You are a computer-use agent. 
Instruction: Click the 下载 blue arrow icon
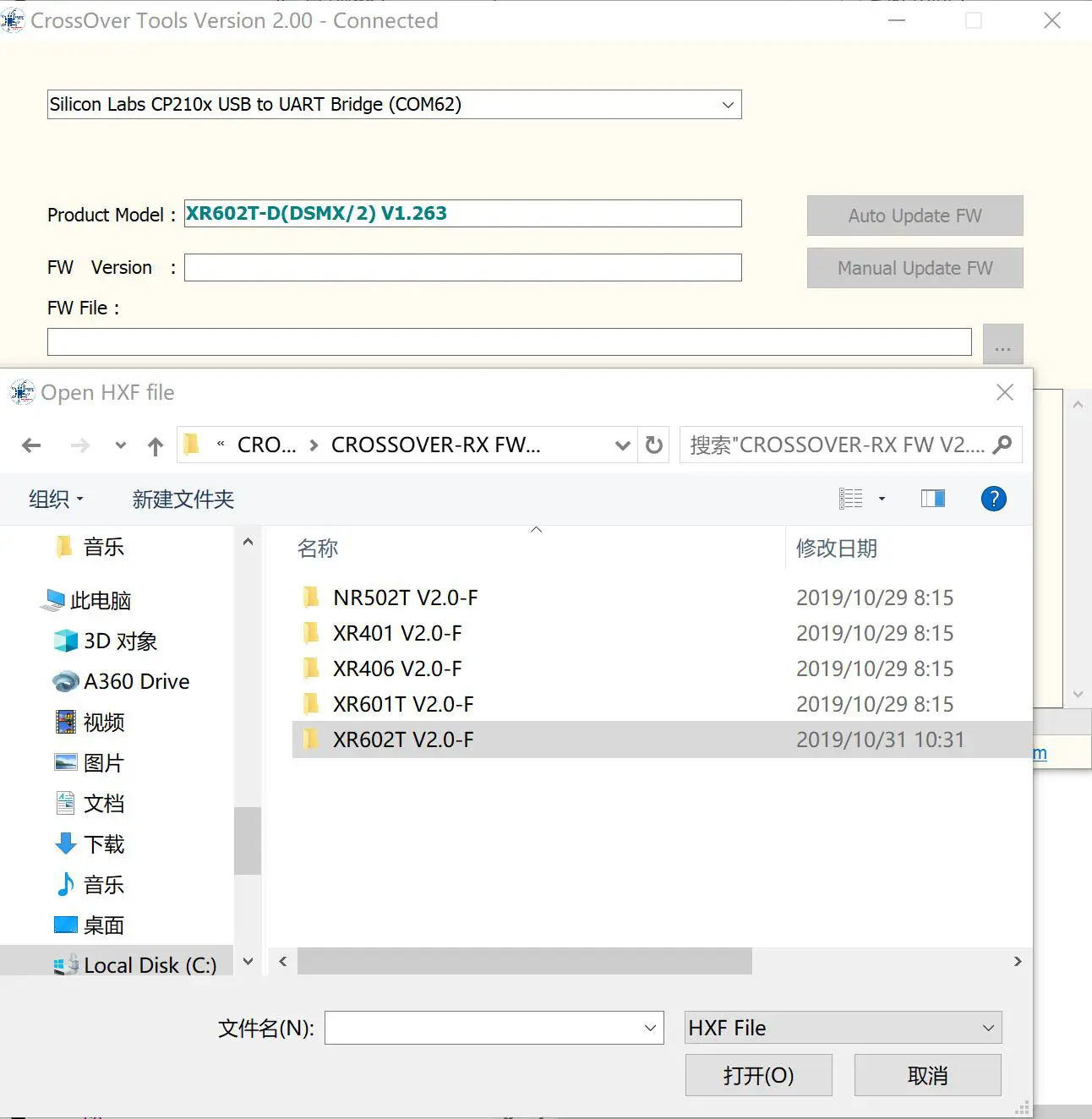65,843
